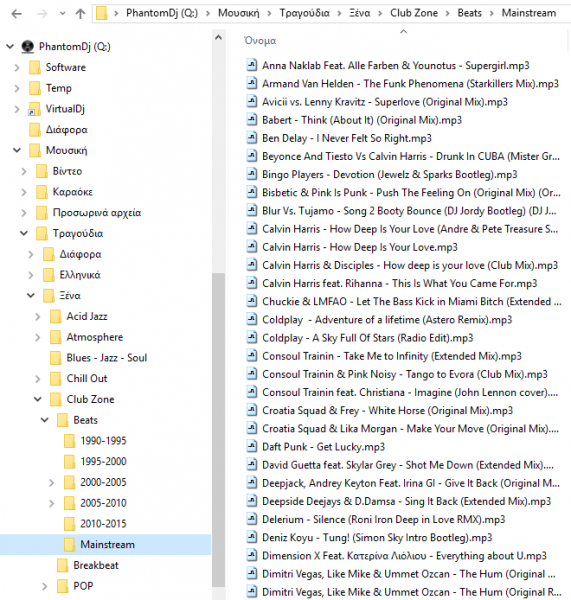Screen dimensions: 571x600
Task: Expand the Chill Out folder
Action: click(x=38, y=379)
